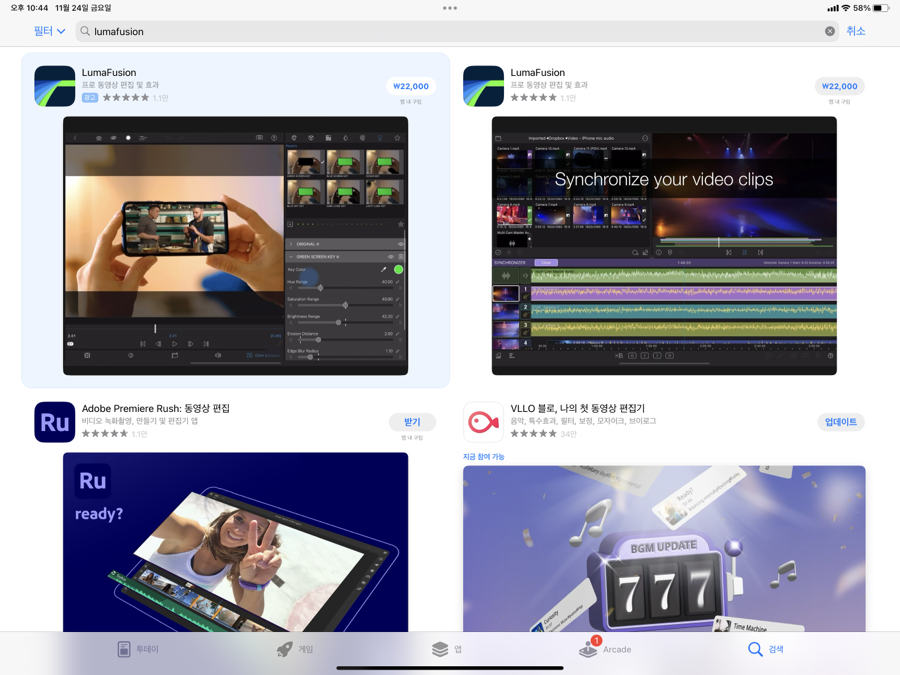The width and height of the screenshot is (900, 675).
Task: Open the second LumaFusion app icon
Action: [483, 86]
